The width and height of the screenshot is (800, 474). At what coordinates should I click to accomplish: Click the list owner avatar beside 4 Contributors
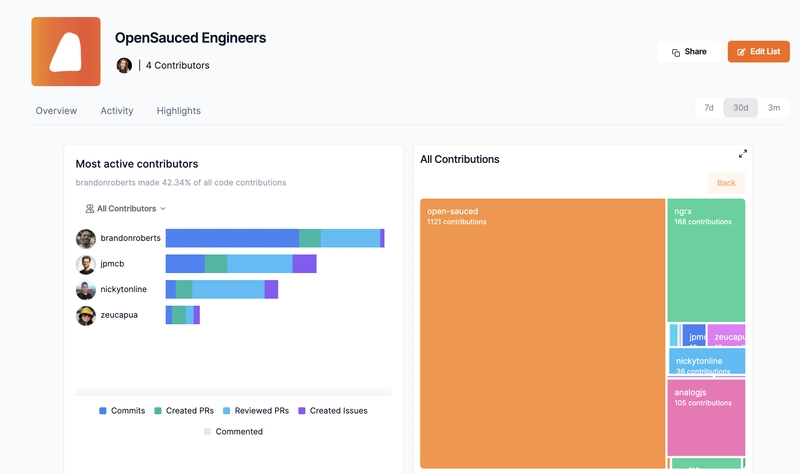click(x=124, y=65)
